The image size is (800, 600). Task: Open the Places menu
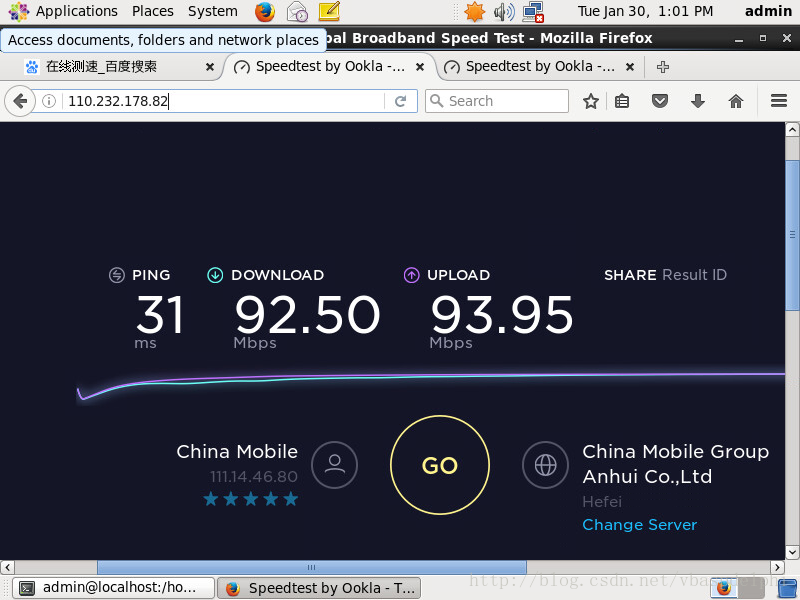[153, 11]
